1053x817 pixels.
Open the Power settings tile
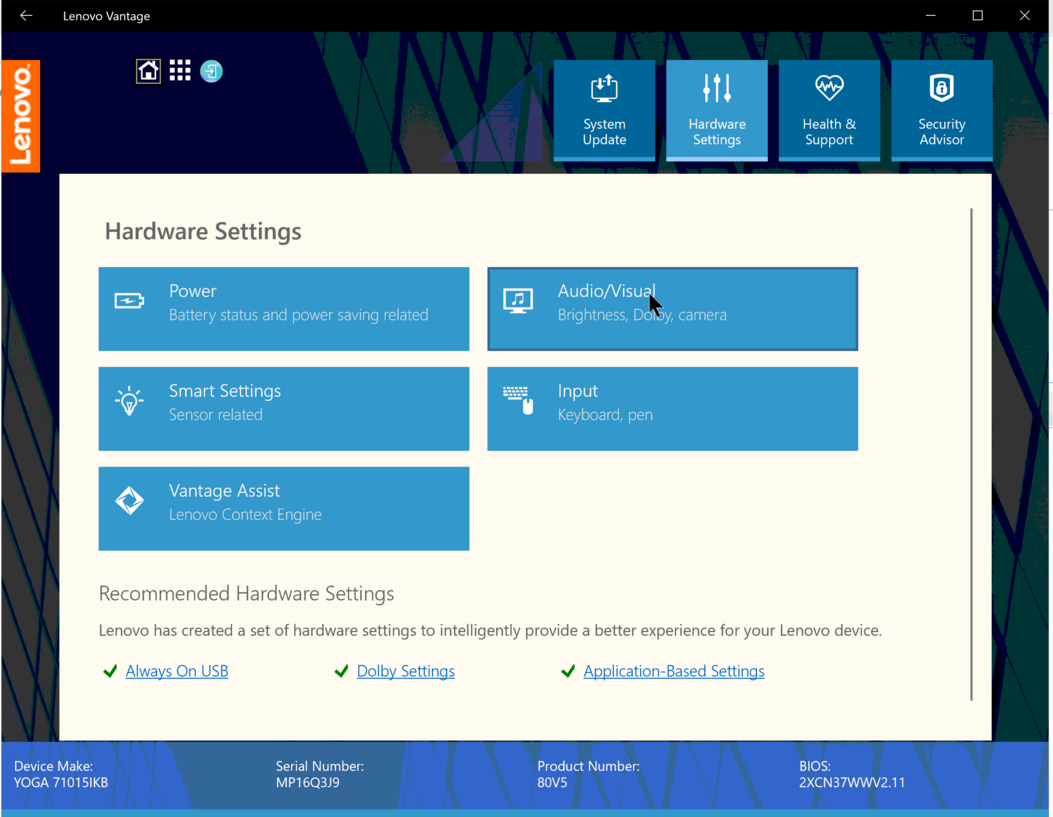[284, 309]
